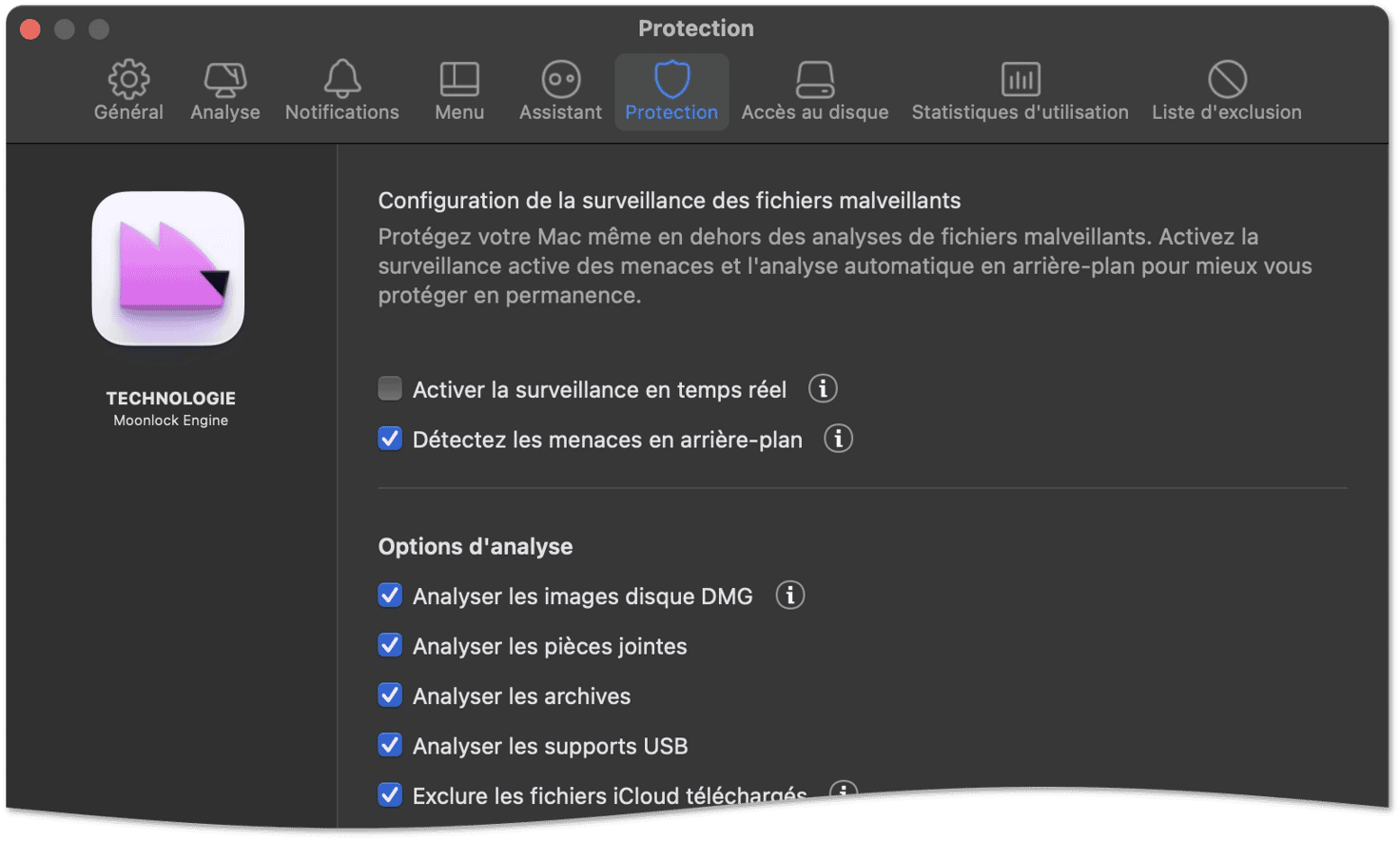This screenshot has height=841, width=1400.
Task: Disable Analyser les pièces jointes checkbox
Action: coord(390,645)
